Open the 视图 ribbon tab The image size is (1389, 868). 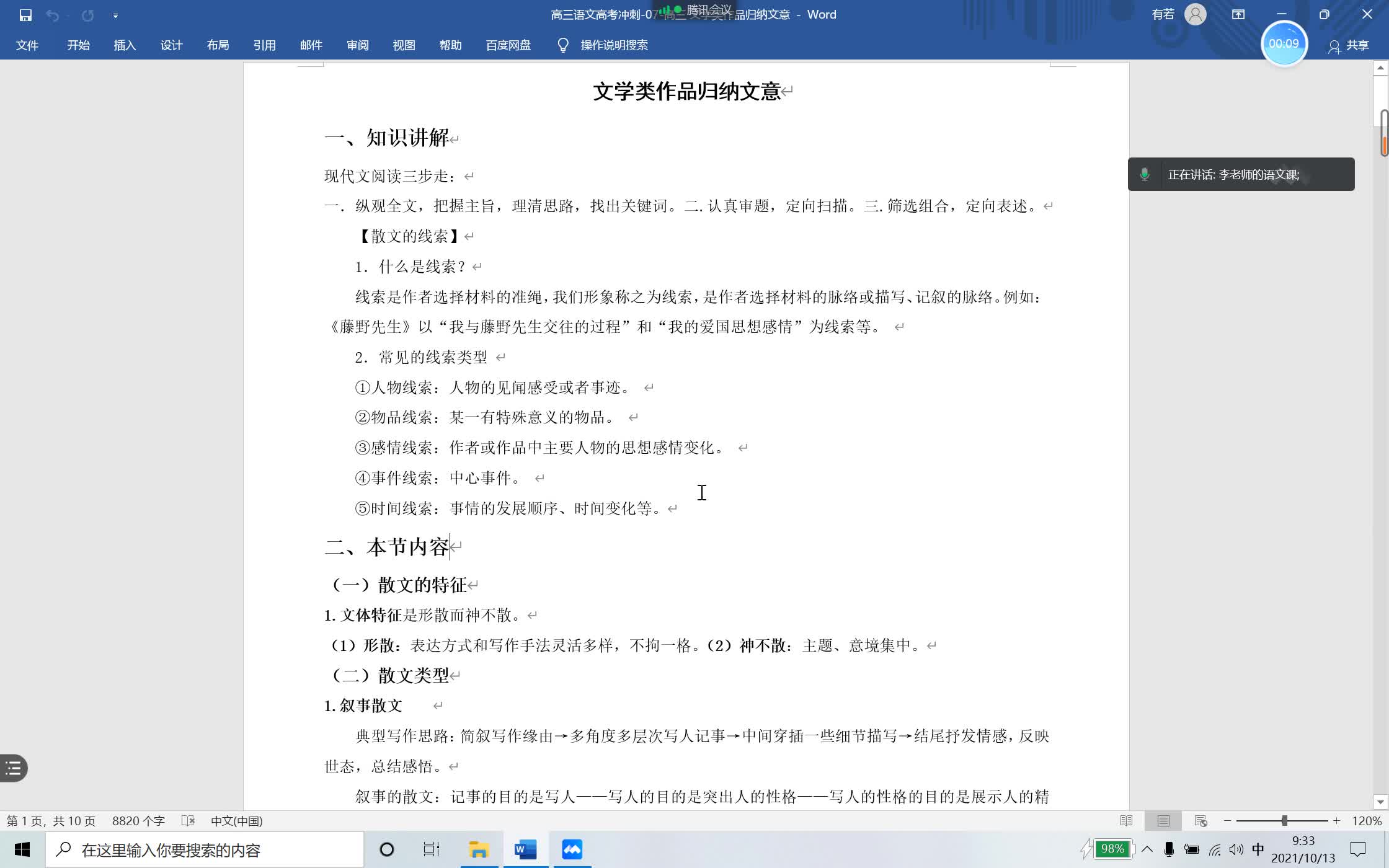(x=404, y=45)
